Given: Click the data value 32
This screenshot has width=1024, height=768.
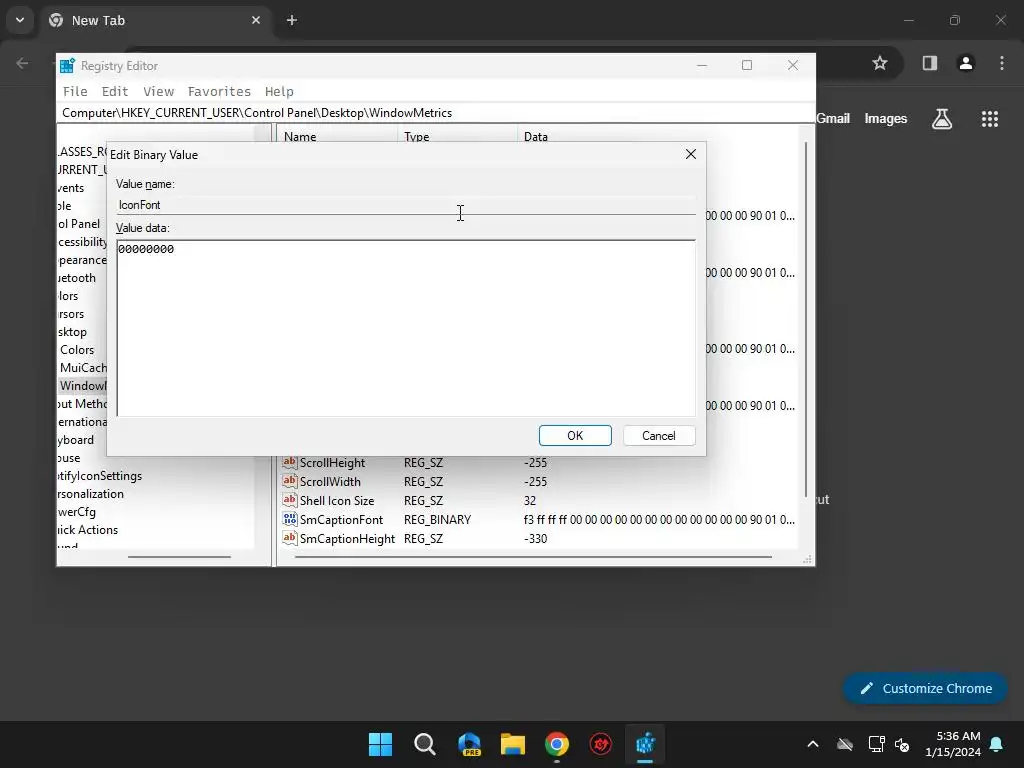Looking at the screenshot, I should tap(530, 500).
